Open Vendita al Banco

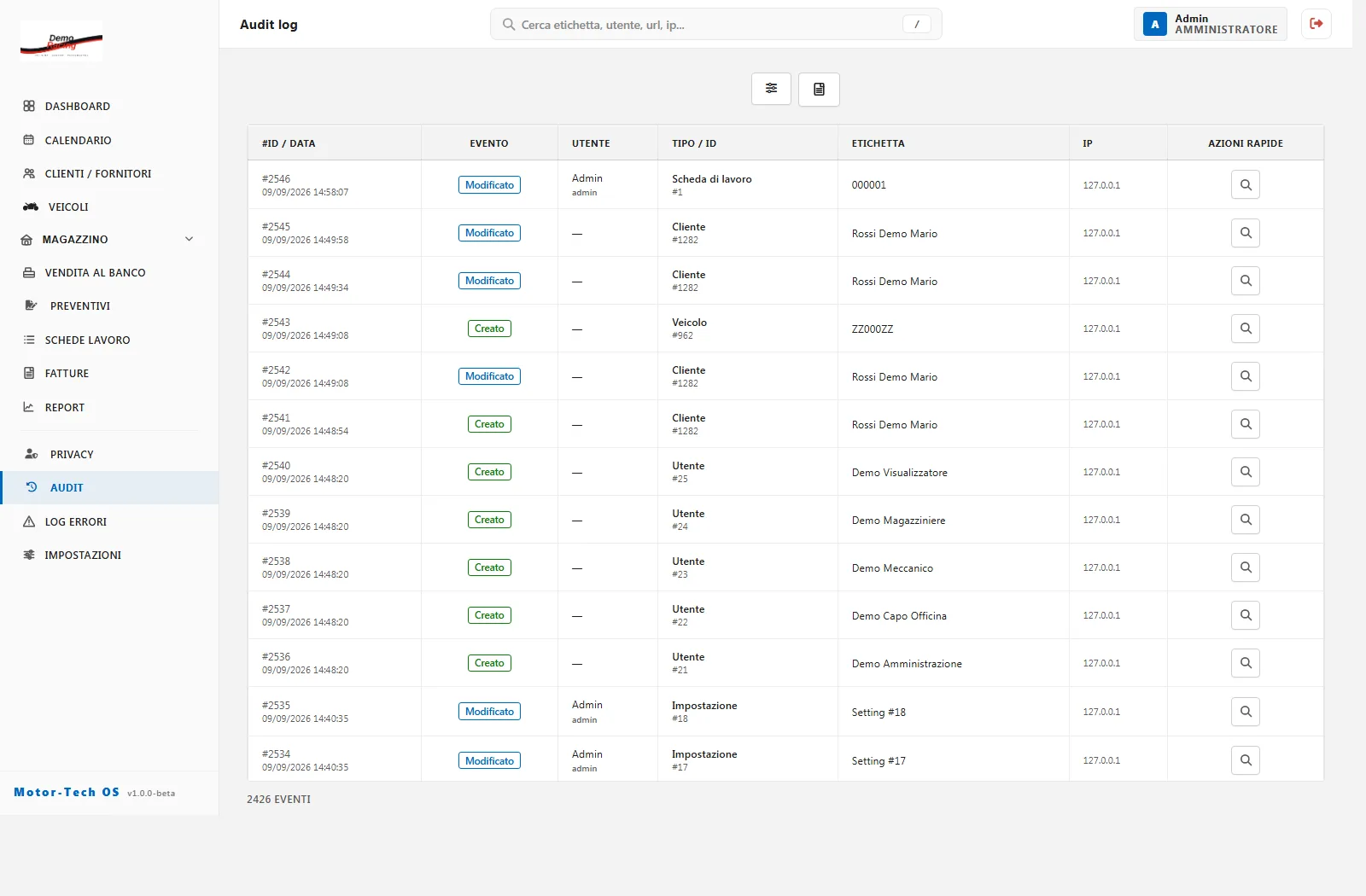pyautogui.click(x=109, y=273)
